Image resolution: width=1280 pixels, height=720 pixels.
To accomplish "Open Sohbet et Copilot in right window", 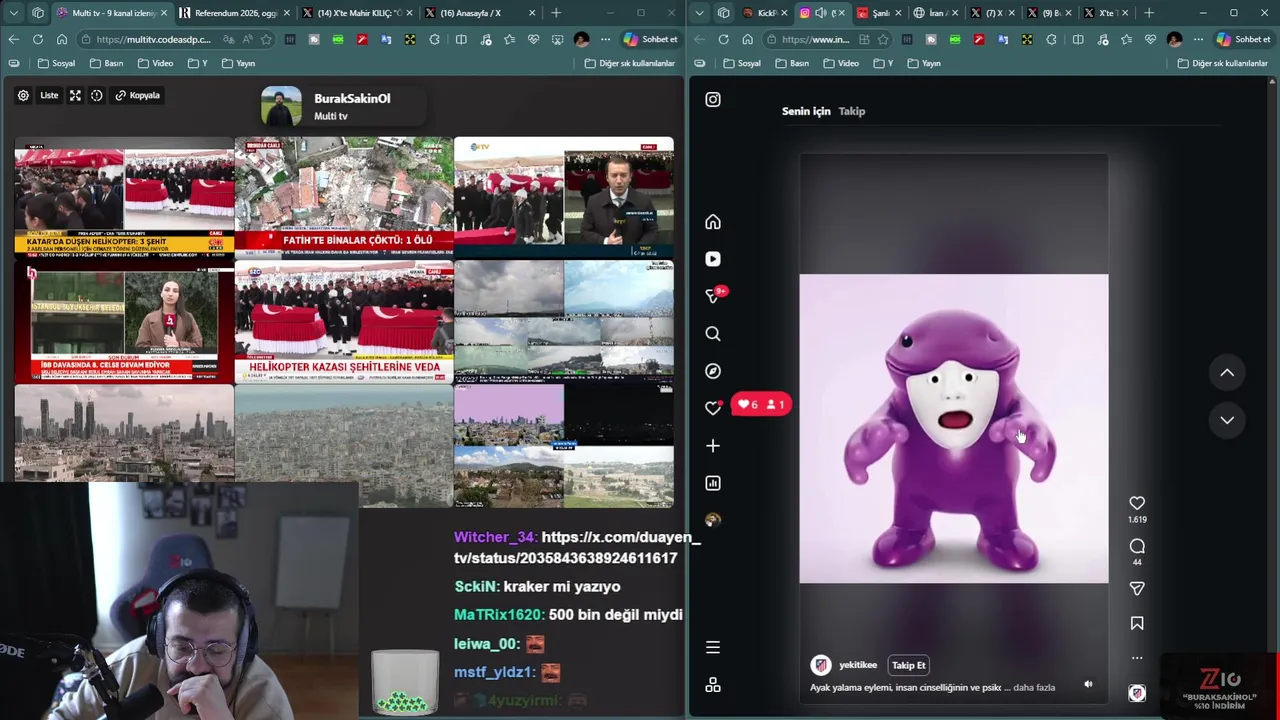I will (1244, 39).
